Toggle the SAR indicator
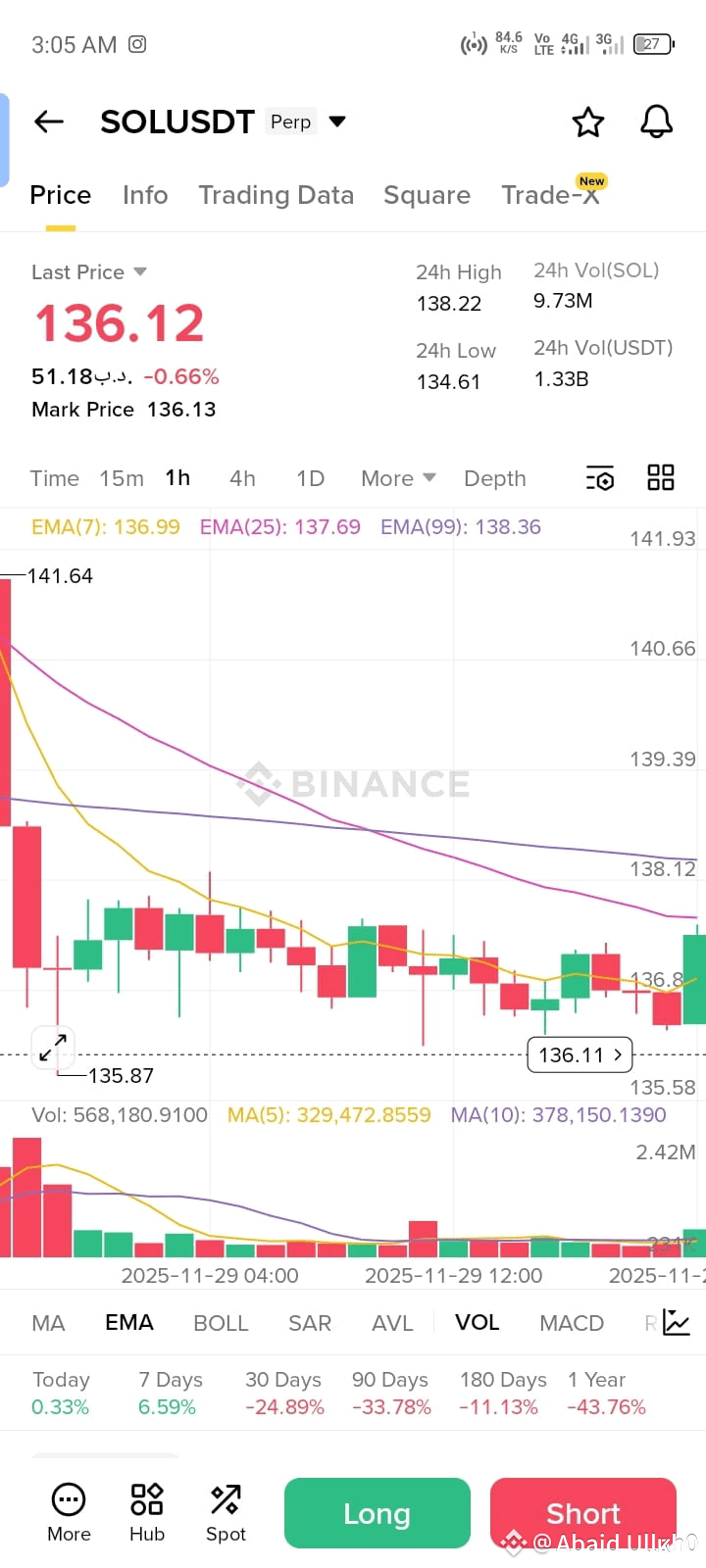 coord(310,1323)
